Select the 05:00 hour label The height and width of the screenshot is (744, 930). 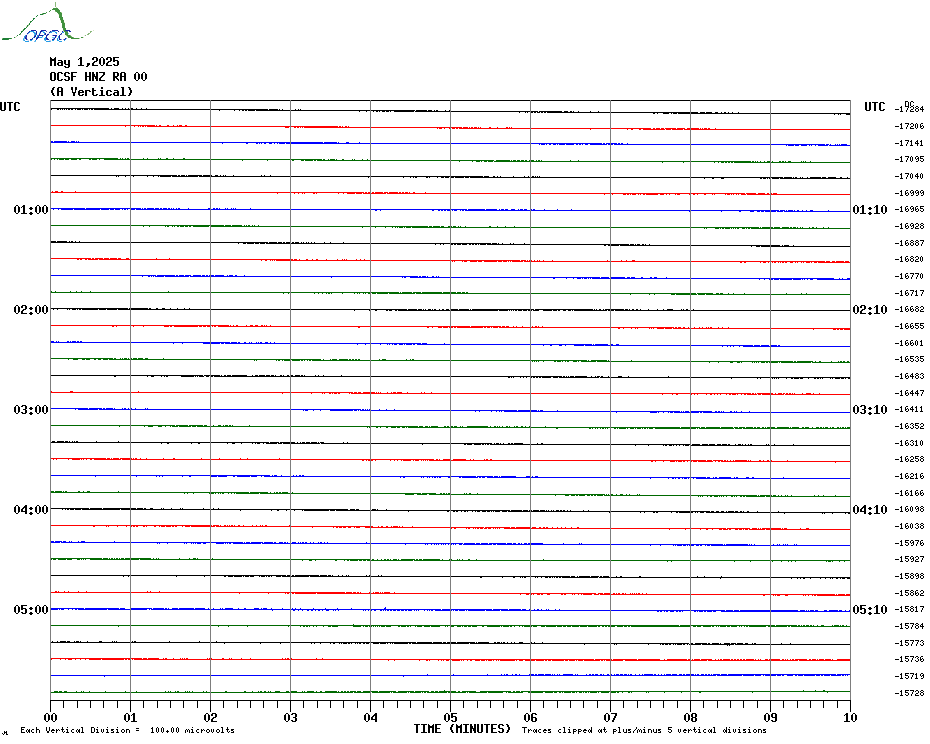(x=31, y=609)
